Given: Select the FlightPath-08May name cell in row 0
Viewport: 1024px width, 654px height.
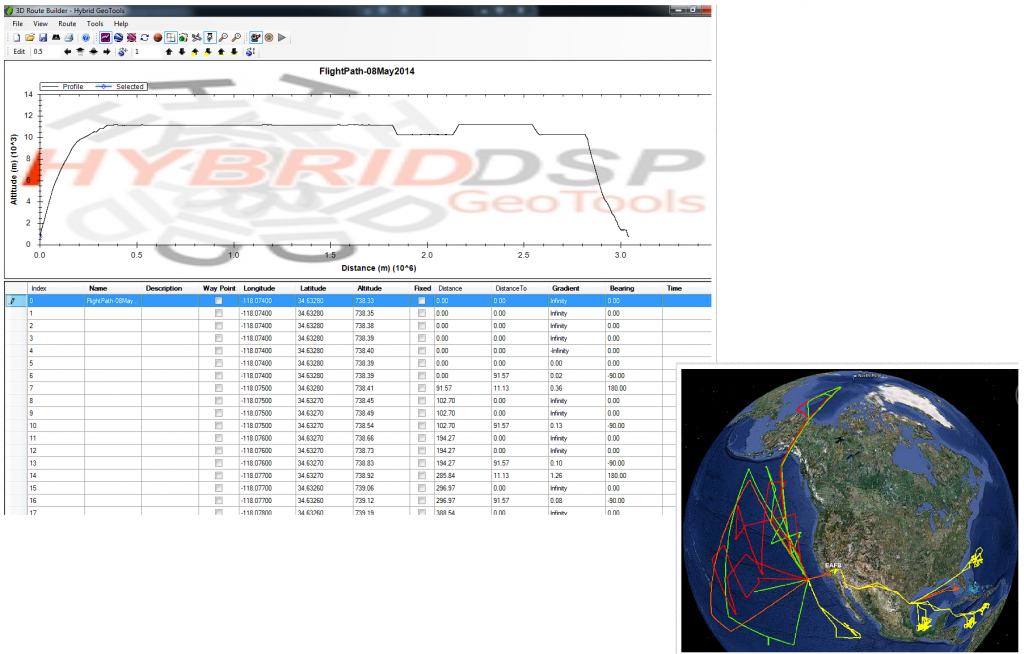Looking at the screenshot, I should pyautogui.click(x=113, y=301).
